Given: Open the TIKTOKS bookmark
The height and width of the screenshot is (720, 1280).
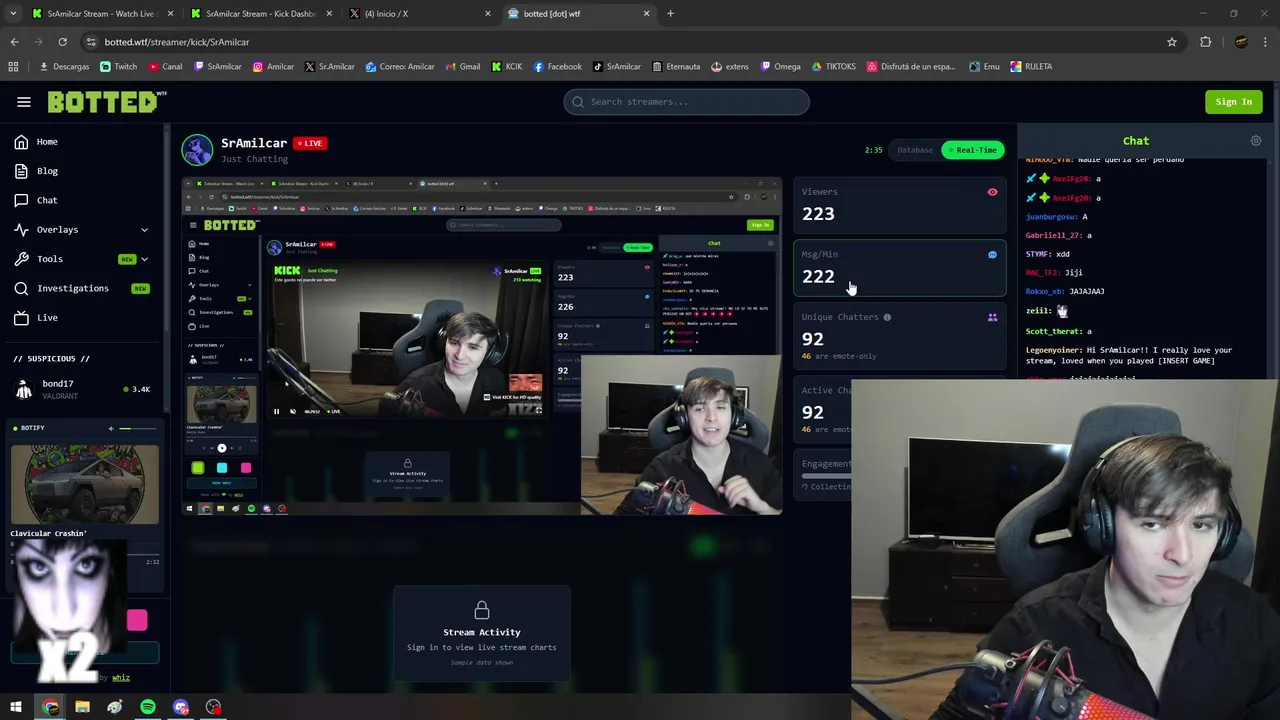Looking at the screenshot, I should pos(833,67).
